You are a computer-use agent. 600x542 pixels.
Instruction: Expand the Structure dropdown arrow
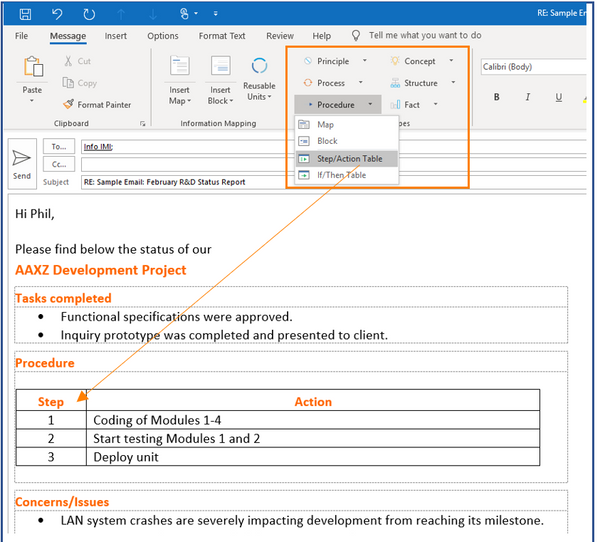click(x=453, y=82)
